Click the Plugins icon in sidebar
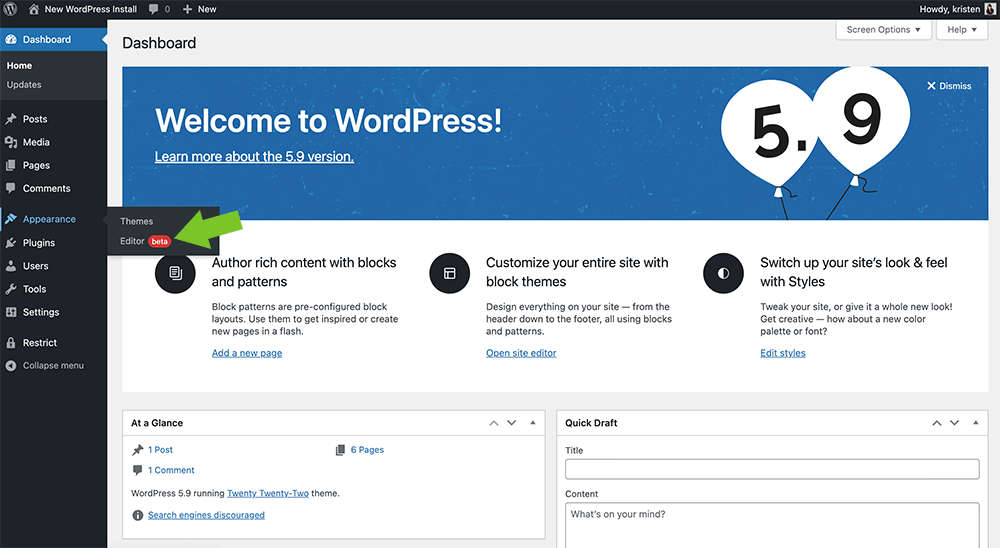This screenshot has height=548, width=1000. coord(11,243)
